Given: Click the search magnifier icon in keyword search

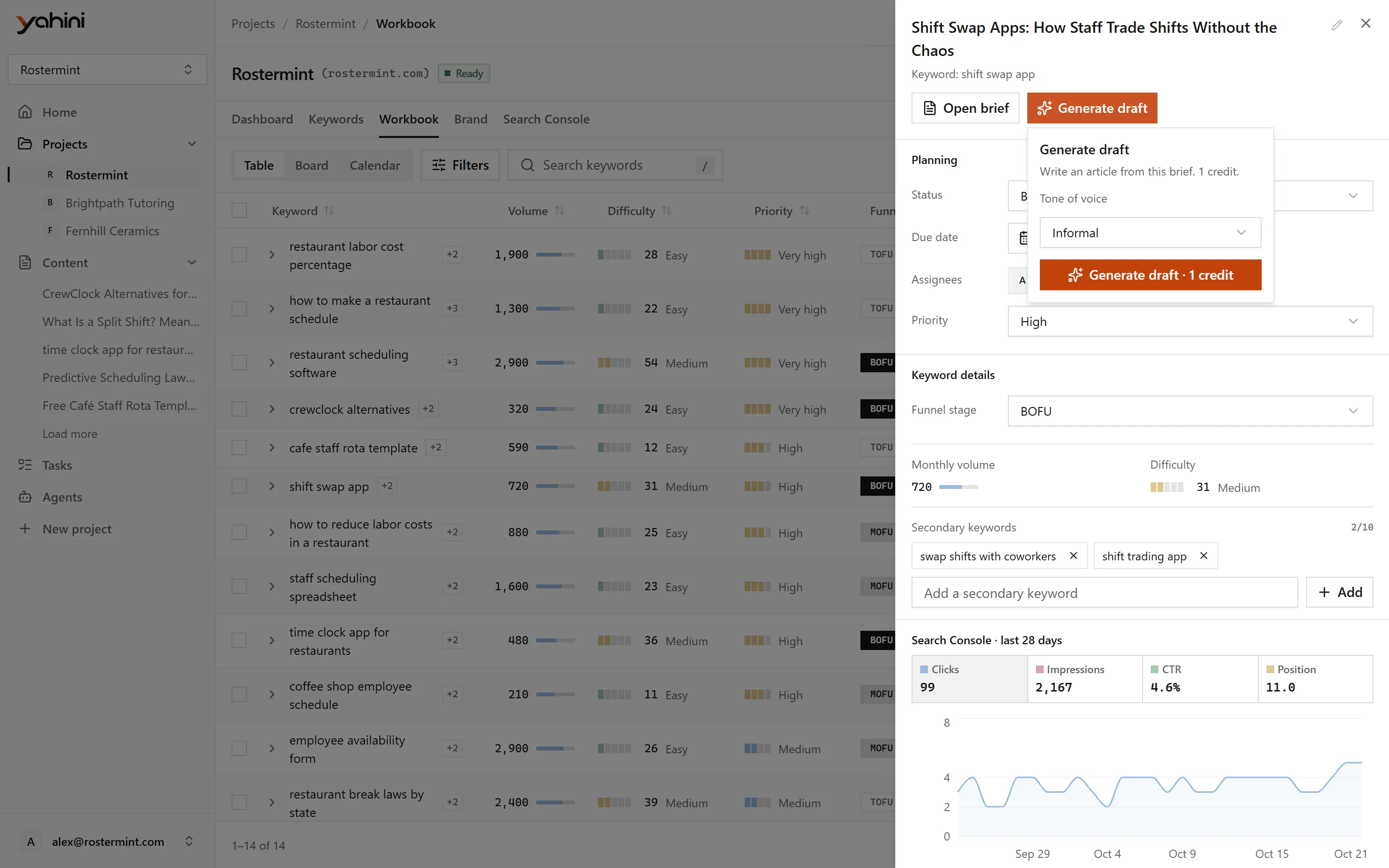Looking at the screenshot, I should (x=528, y=165).
